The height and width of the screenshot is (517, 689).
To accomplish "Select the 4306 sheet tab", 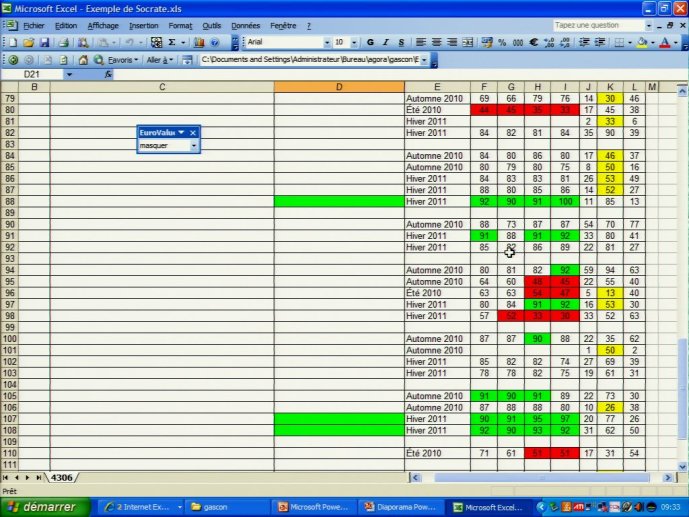I will 62,478.
